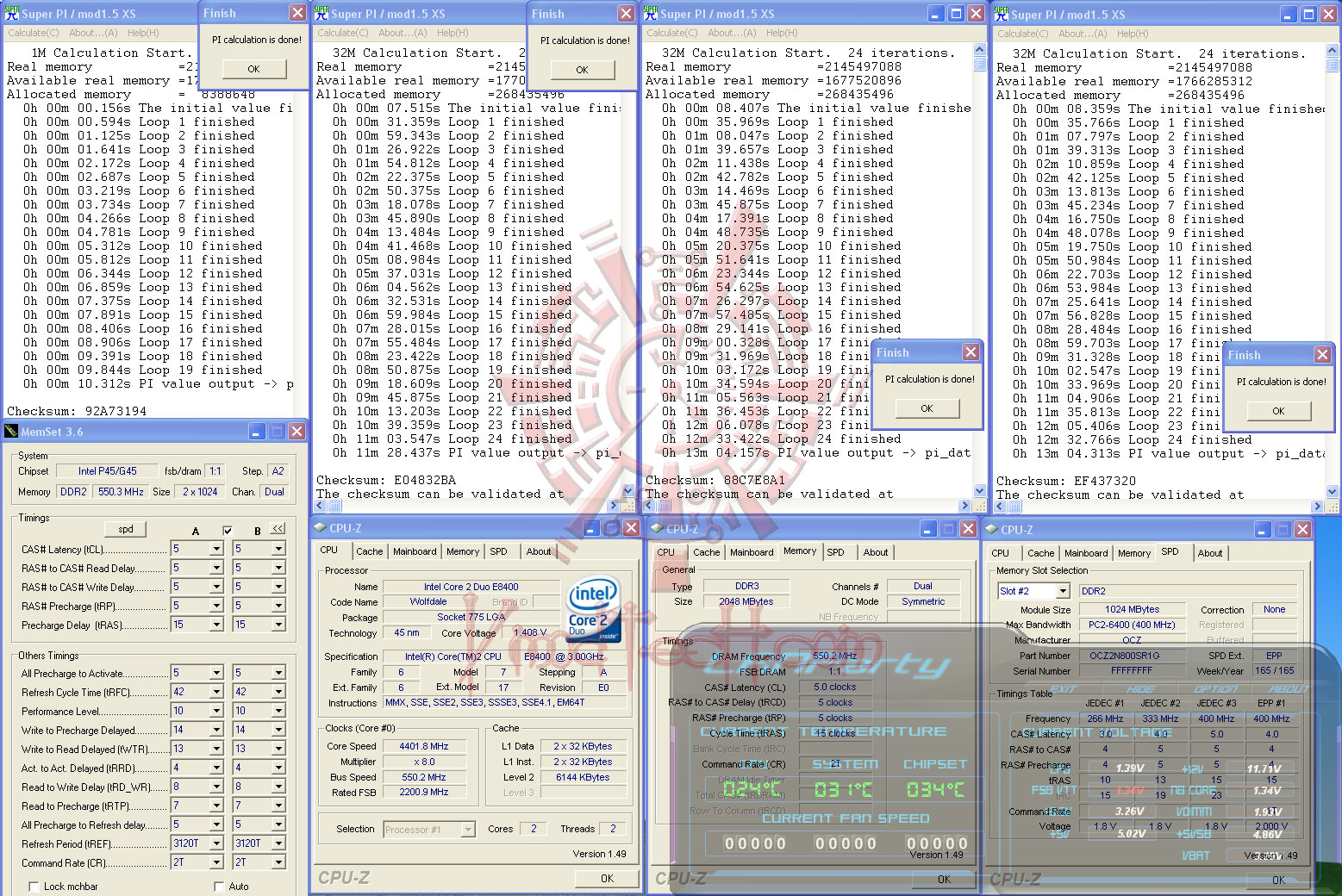
Task: Click OK in Finish dialog over checksum EF437320 window
Action: pos(1278,411)
